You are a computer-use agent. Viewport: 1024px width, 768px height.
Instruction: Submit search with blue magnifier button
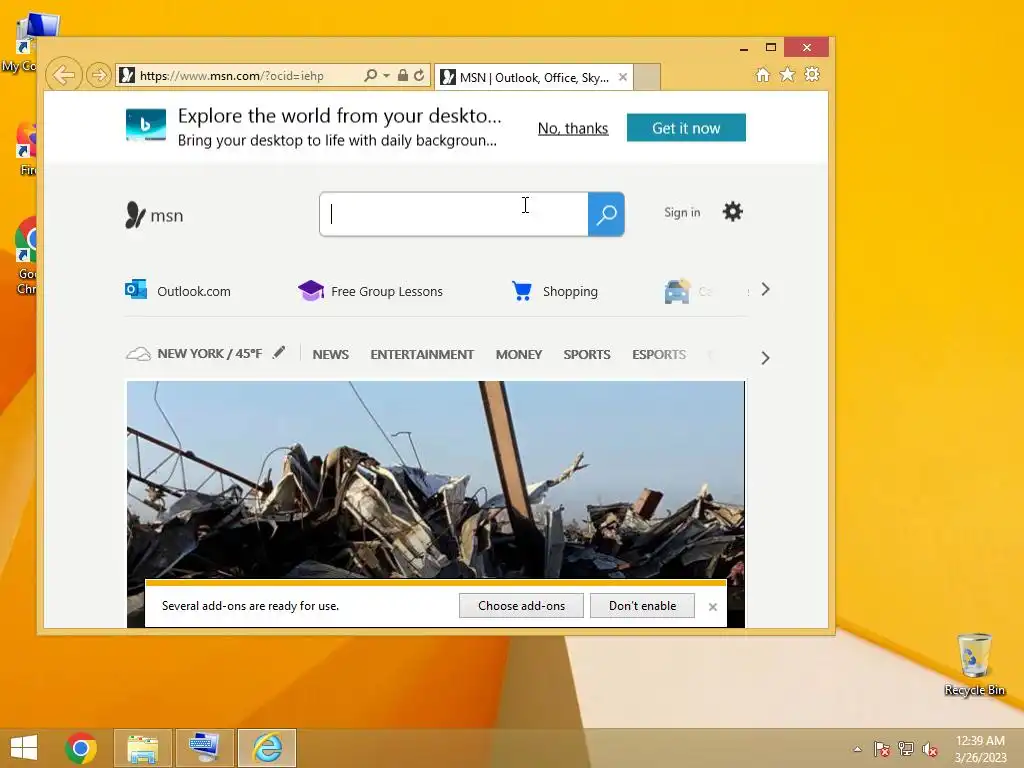pyautogui.click(x=606, y=214)
